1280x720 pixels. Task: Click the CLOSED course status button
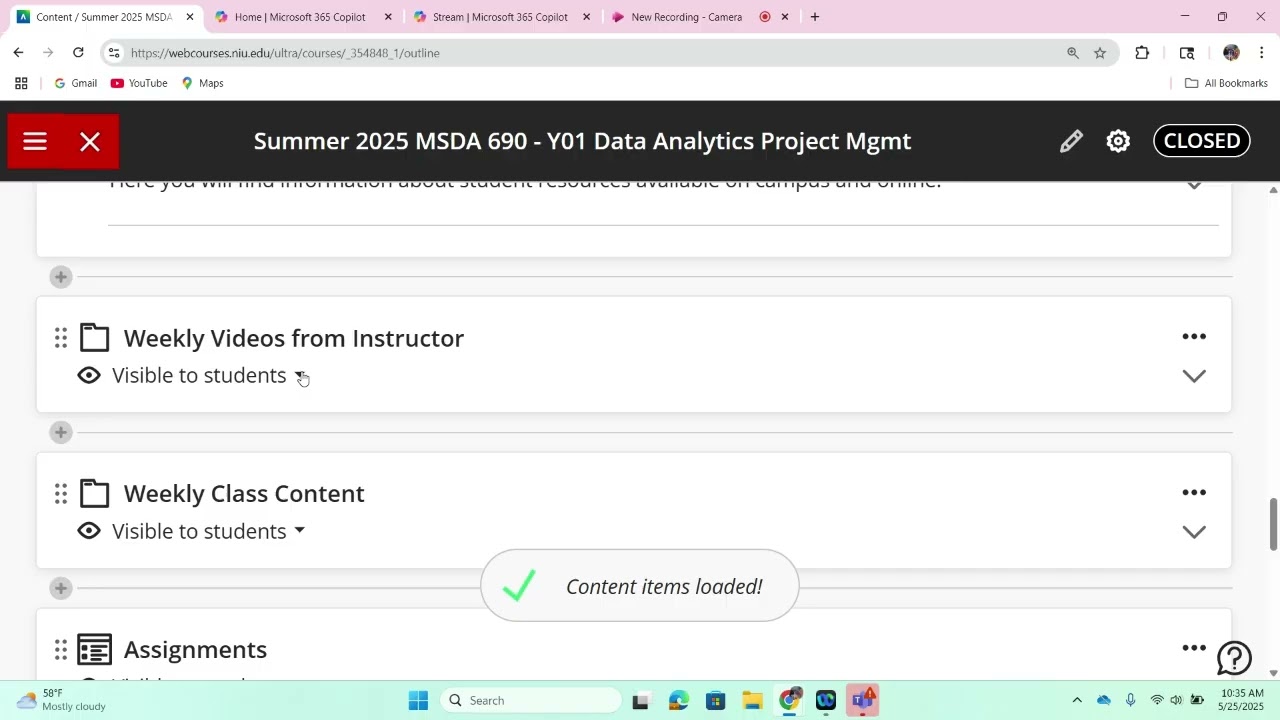click(x=1202, y=141)
